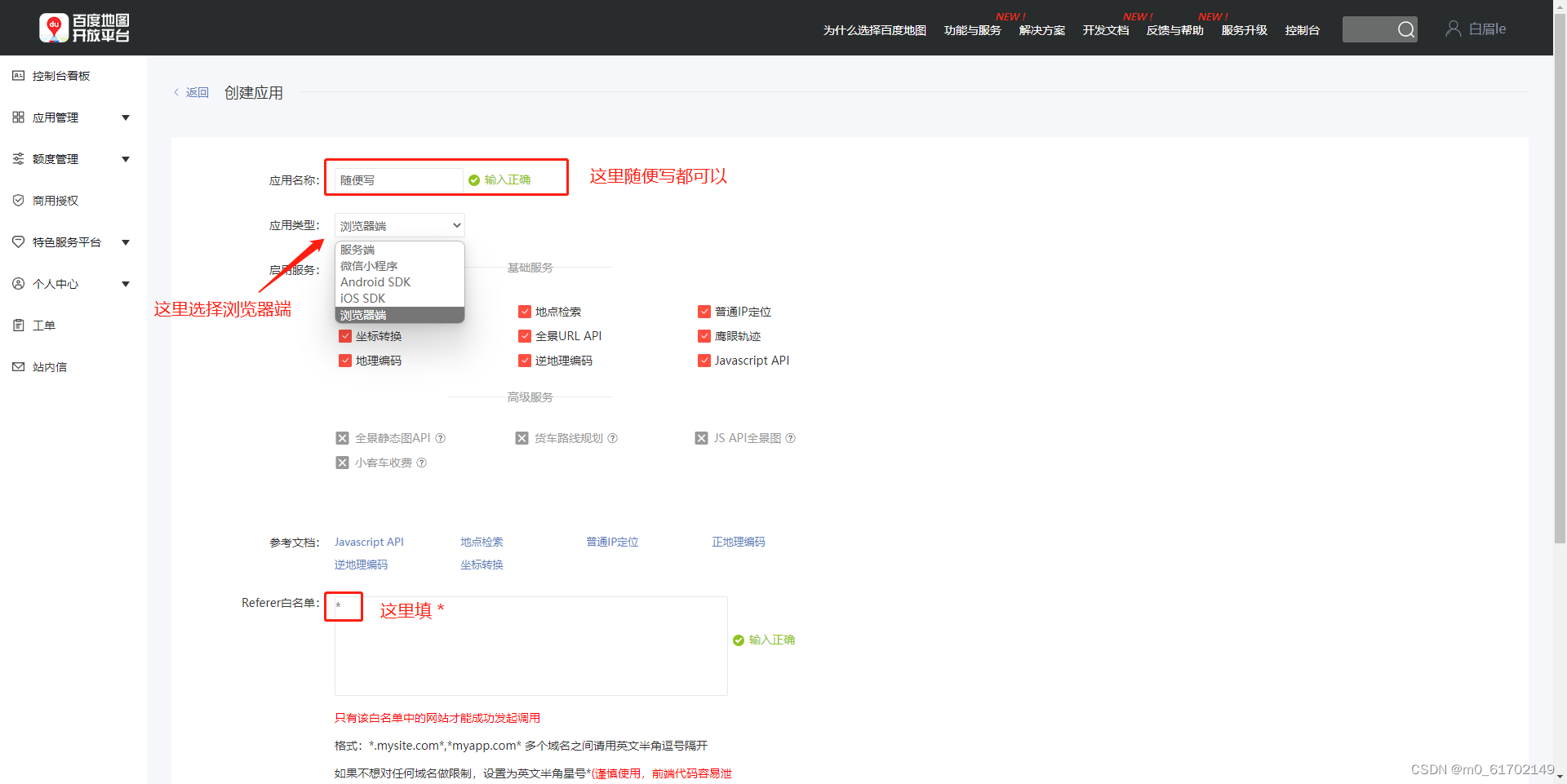1567x784 pixels.
Task: Click the 应用名称 text input field
Action: point(399,180)
